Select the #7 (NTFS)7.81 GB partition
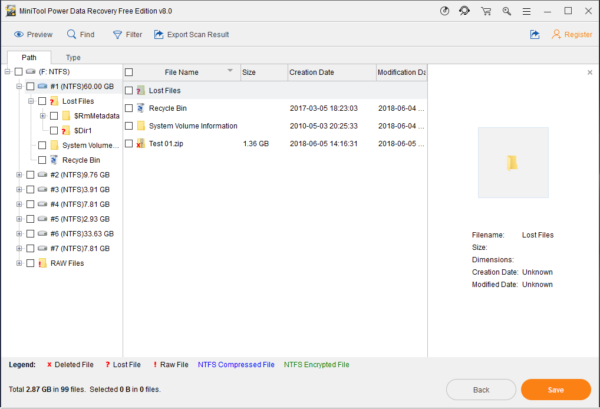This screenshot has height=409, width=600. click(x=80, y=249)
